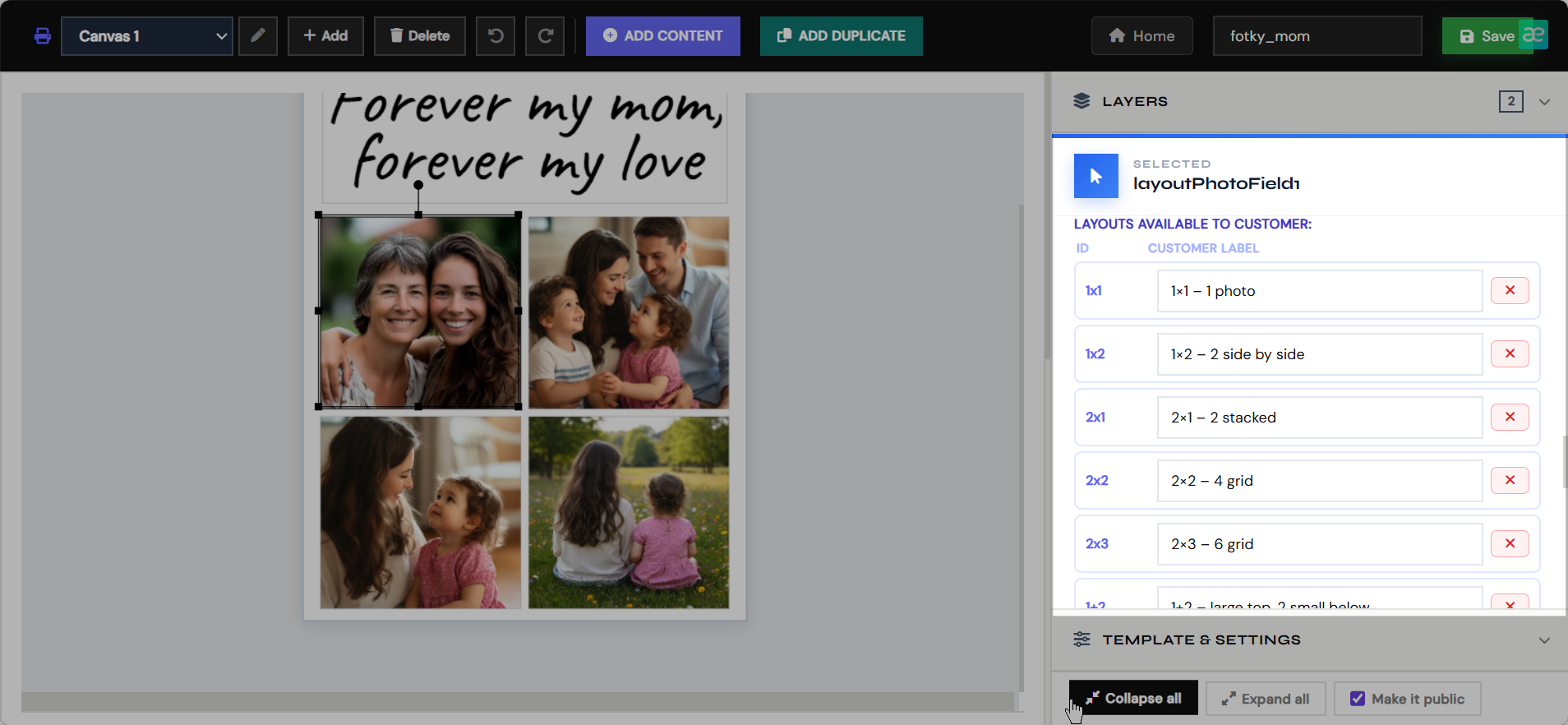Edit the fotky_mom name field
Image resolution: width=1568 pixels, height=725 pixels.
click(1317, 36)
